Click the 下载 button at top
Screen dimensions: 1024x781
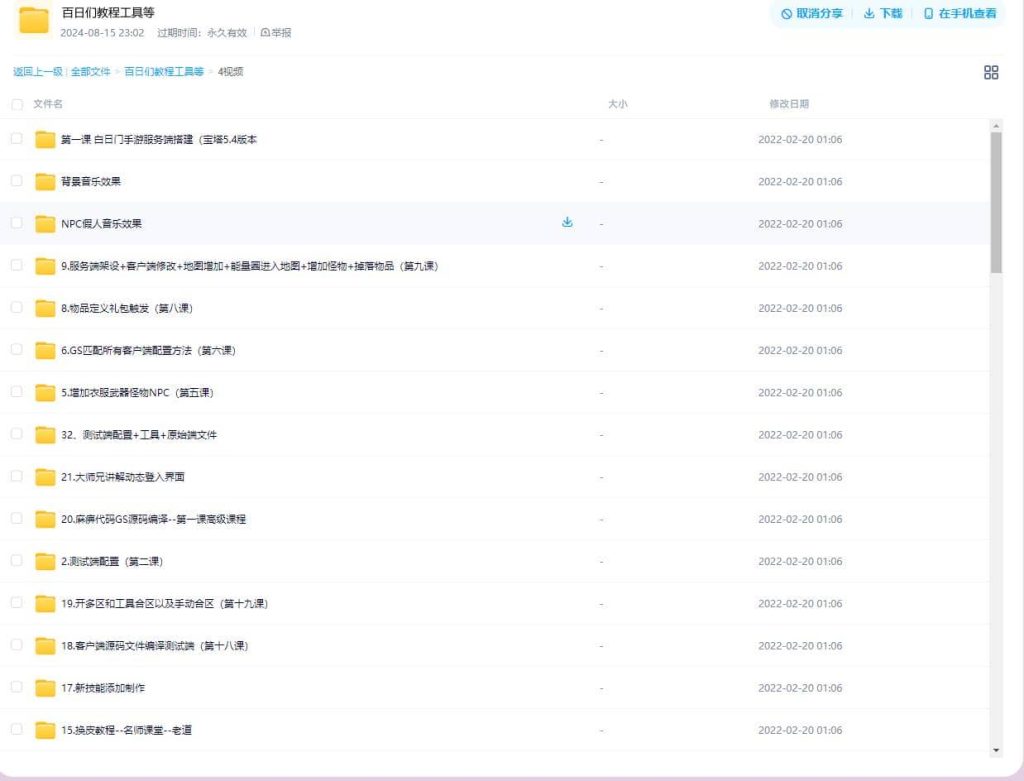(x=883, y=14)
